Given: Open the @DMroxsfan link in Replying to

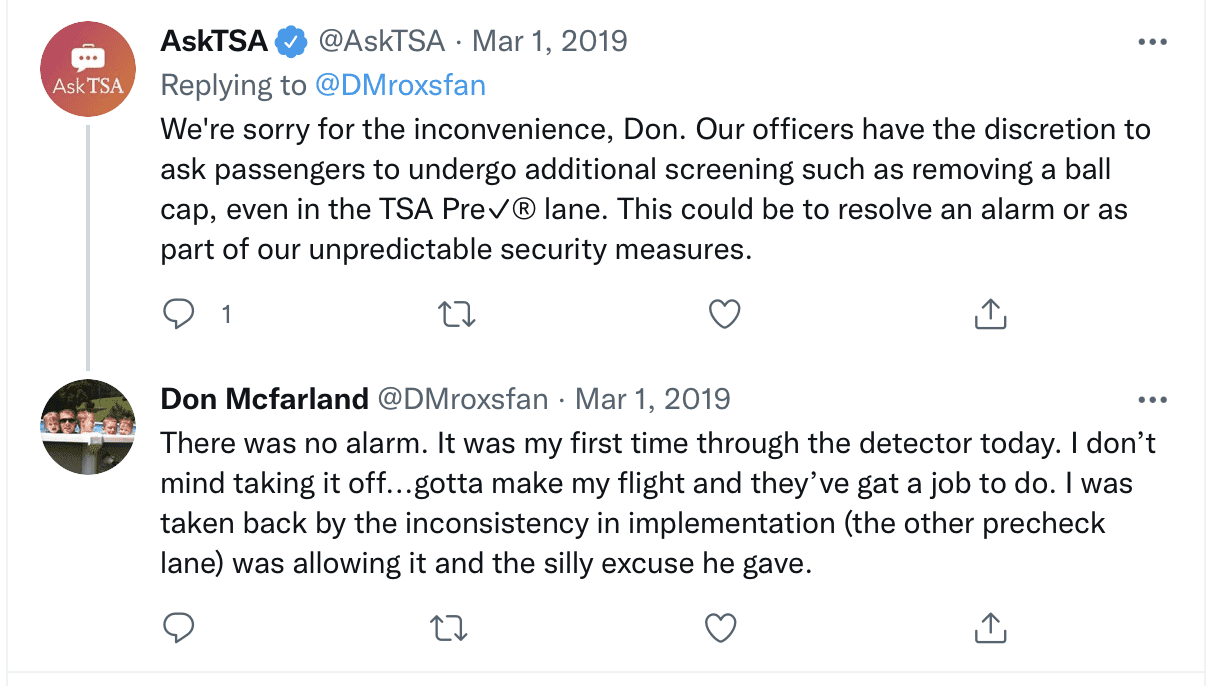Looking at the screenshot, I should pyautogui.click(x=400, y=85).
